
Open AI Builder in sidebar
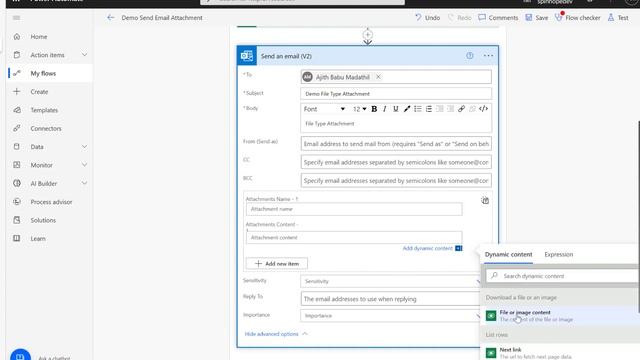coord(44,184)
